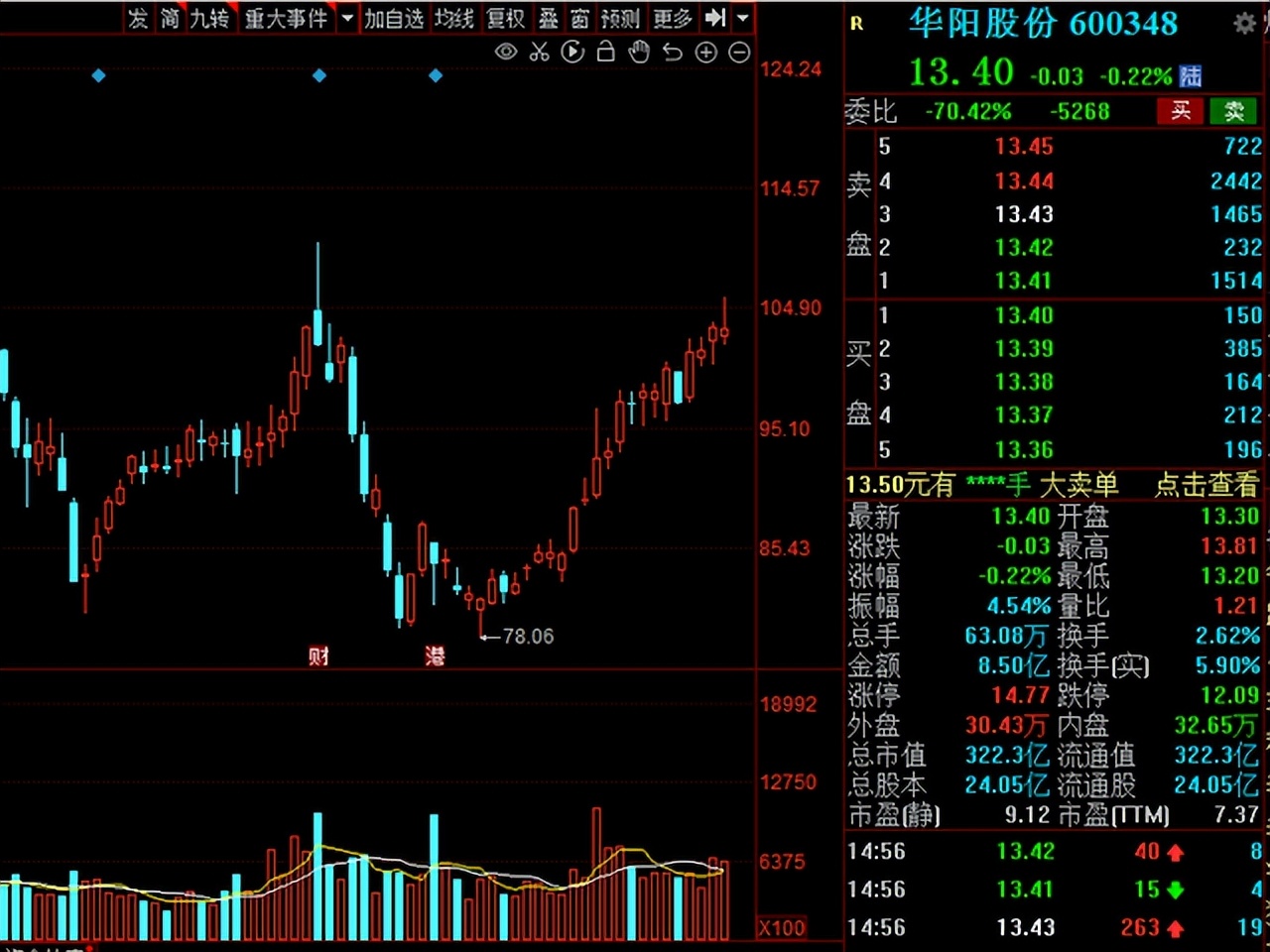Click the 点击查看 link for large sell orders
Image resolution: width=1270 pixels, height=952 pixels.
(1206, 485)
